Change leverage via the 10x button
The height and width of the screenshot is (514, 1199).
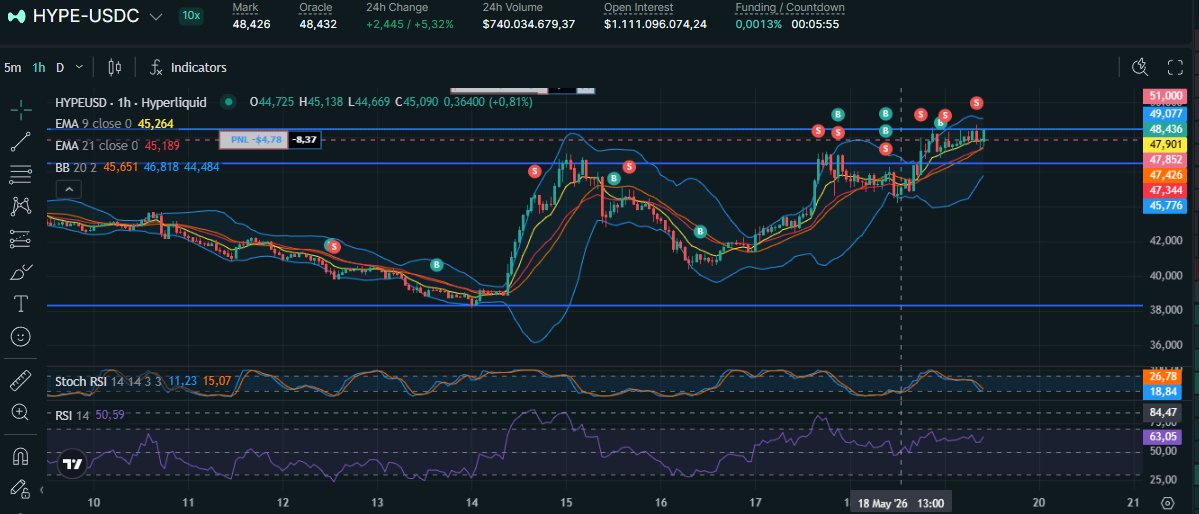[x=190, y=16]
